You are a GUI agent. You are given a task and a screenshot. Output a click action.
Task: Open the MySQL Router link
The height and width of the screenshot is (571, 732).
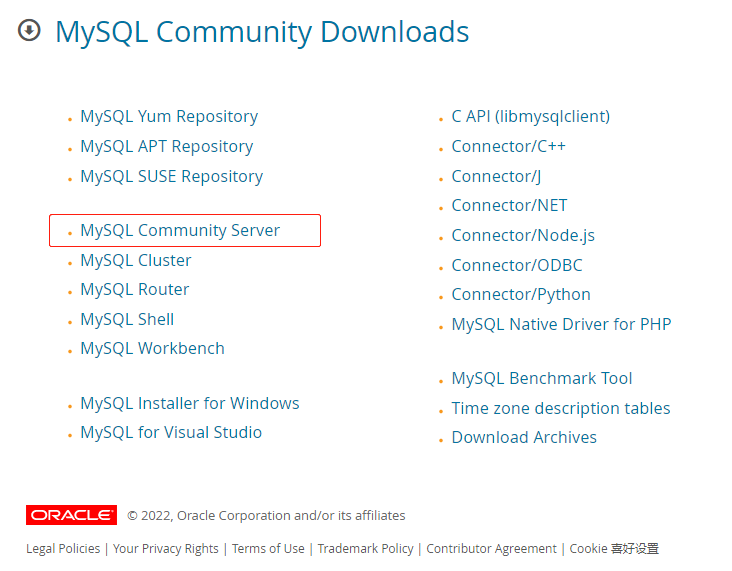pyautogui.click(x=134, y=289)
